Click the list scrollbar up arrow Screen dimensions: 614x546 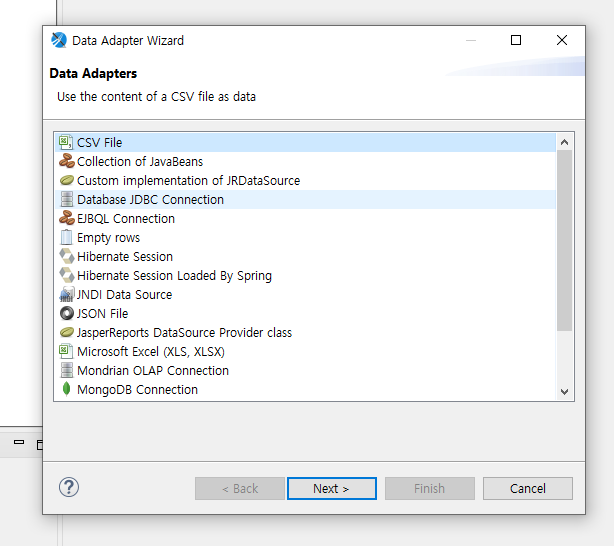pos(564,142)
